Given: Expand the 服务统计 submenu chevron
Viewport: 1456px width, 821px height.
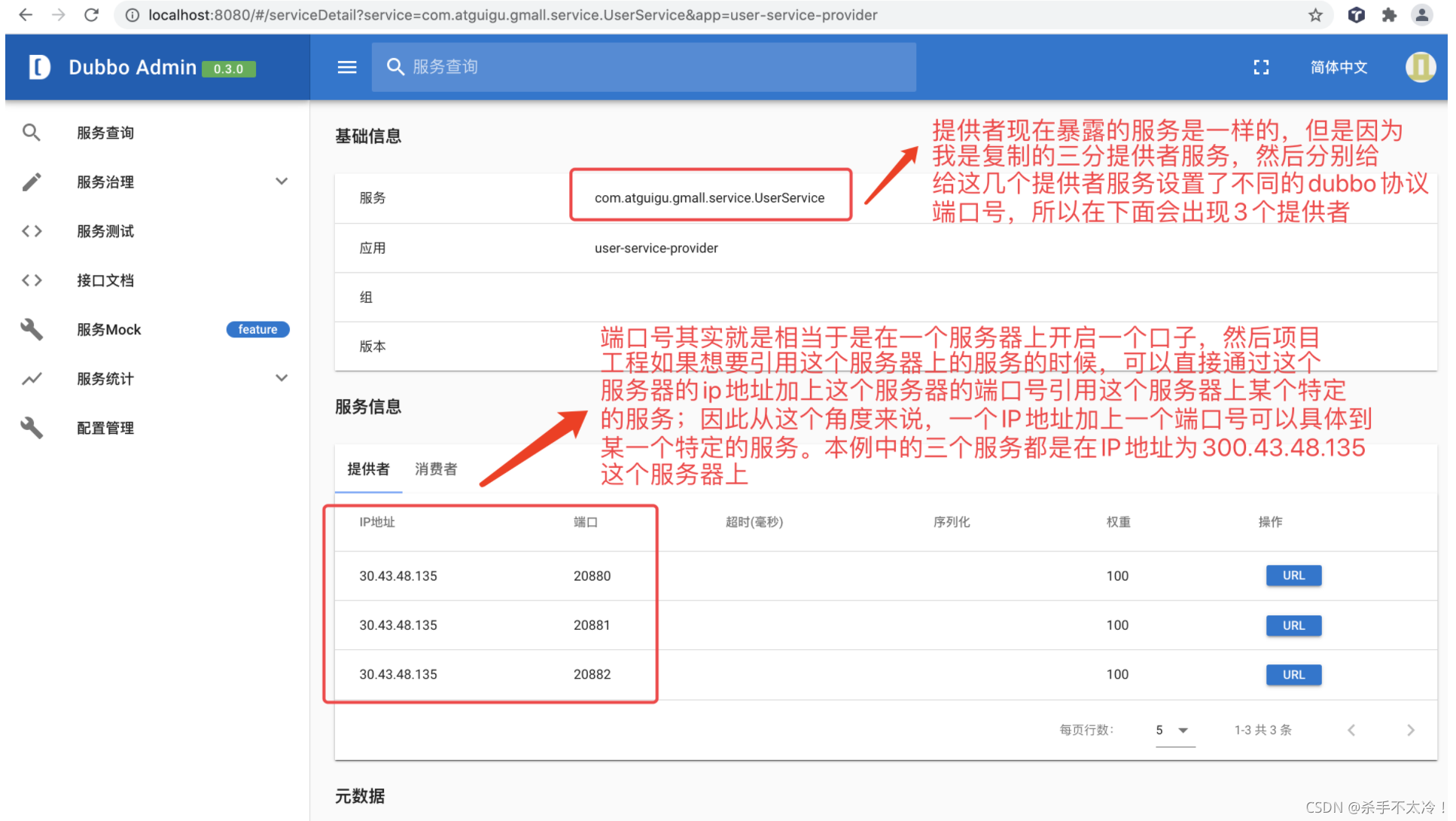Looking at the screenshot, I should click(282, 378).
